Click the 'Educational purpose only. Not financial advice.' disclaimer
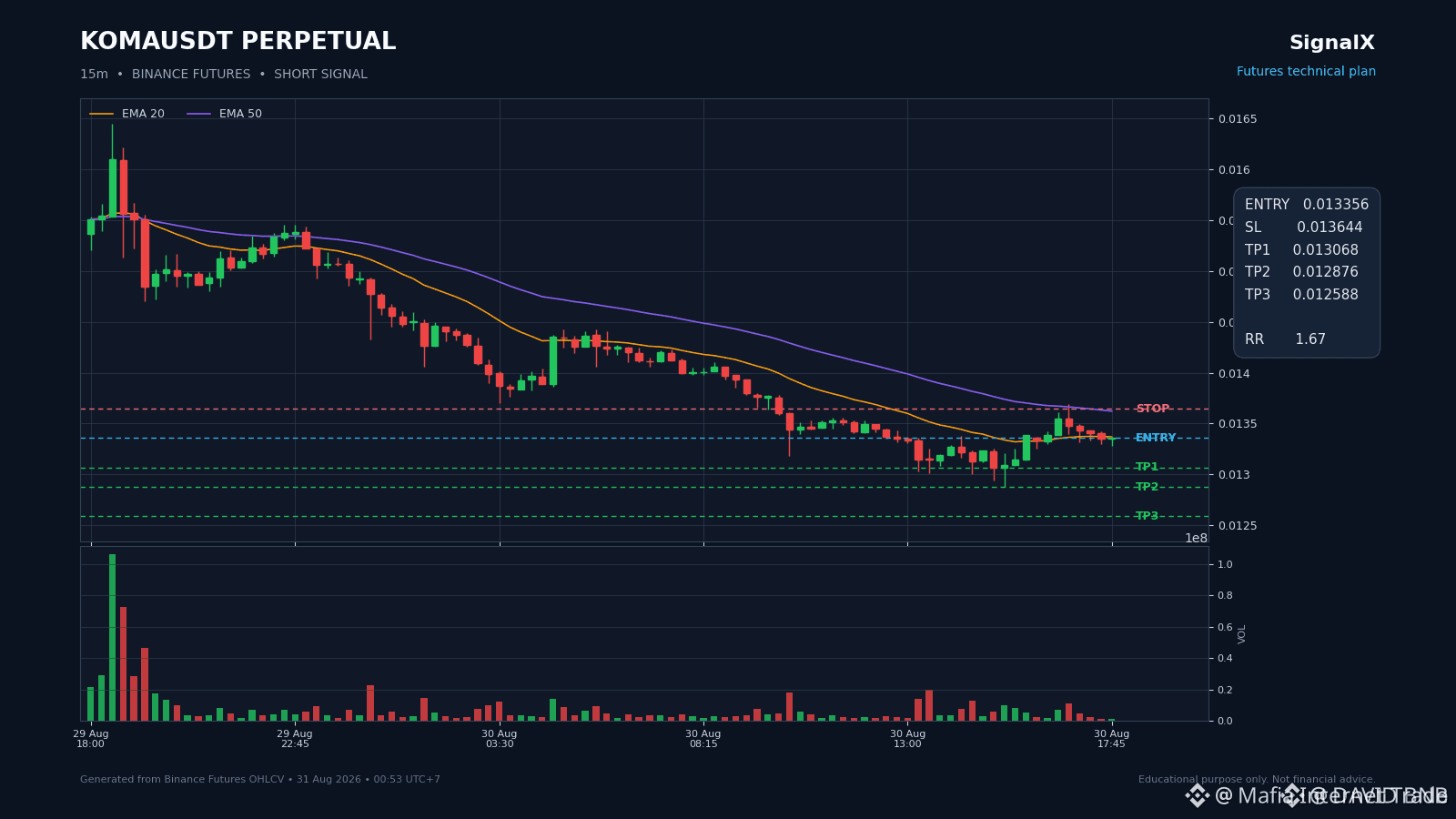 (x=1257, y=780)
